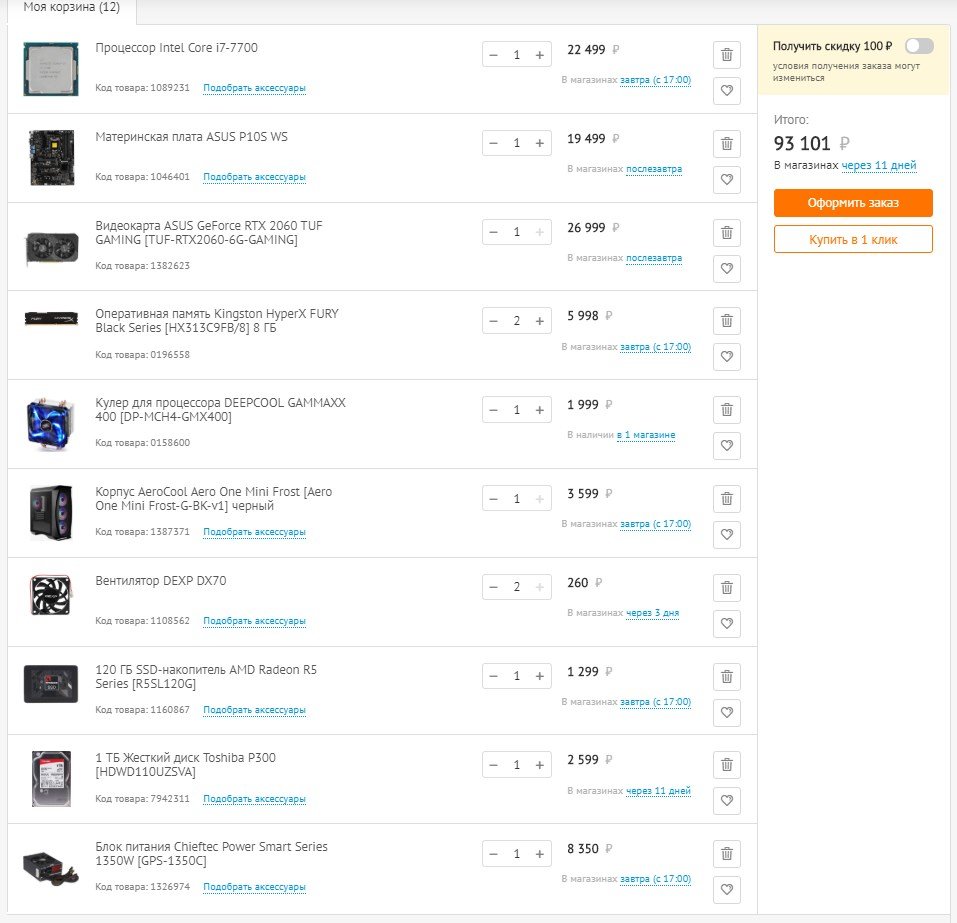Screen dimensions: 957x923
Task: Open the Intel Core i7-7700 product thumbnail
Action: tap(51, 69)
